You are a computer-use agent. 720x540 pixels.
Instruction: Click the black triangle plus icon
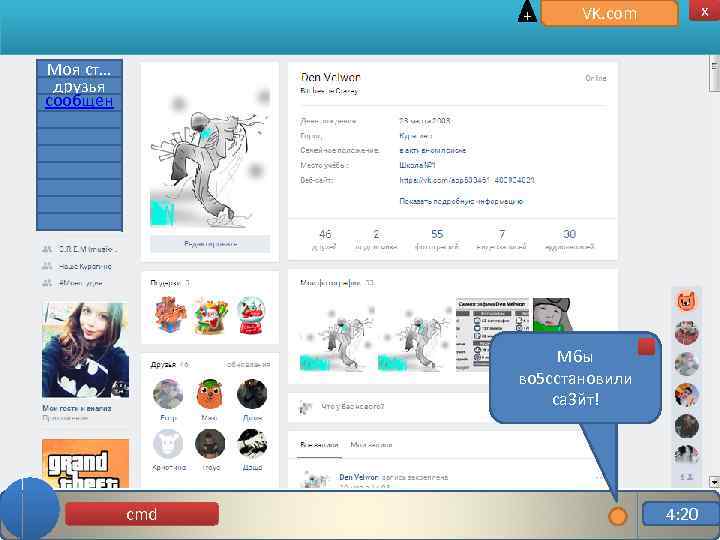click(527, 11)
